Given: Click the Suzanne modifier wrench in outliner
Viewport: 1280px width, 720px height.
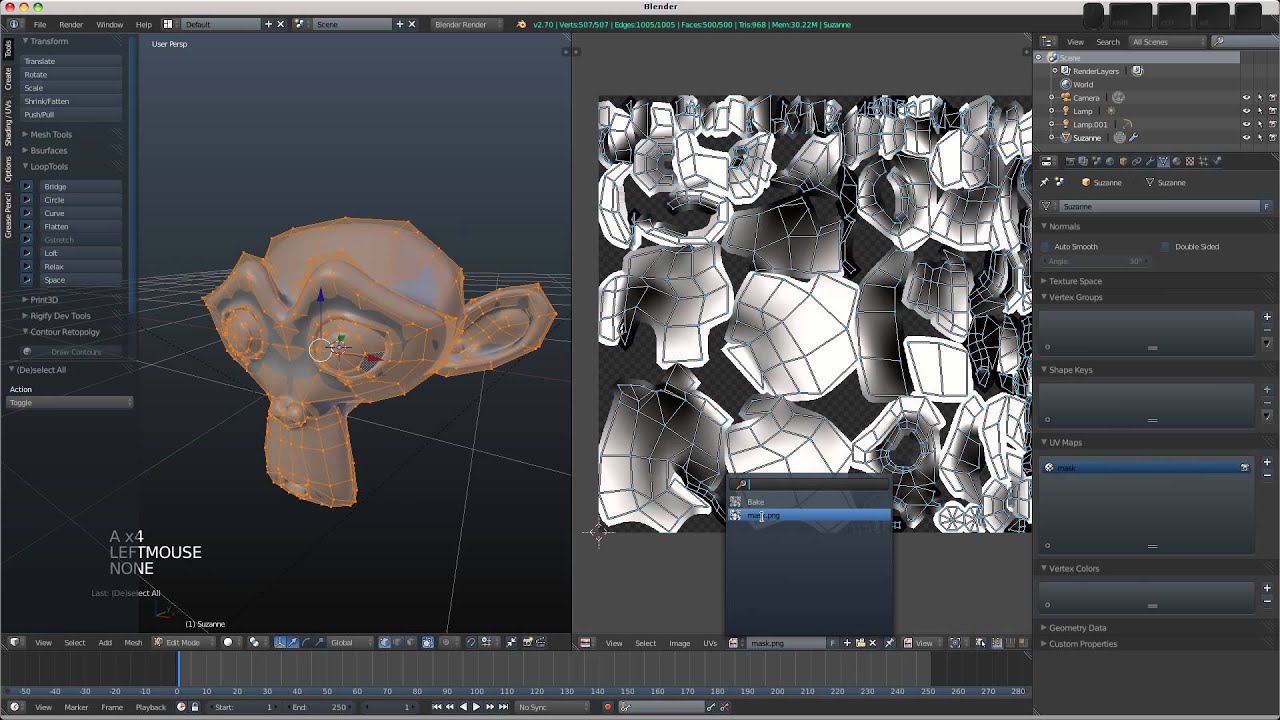Looking at the screenshot, I should 1133,137.
